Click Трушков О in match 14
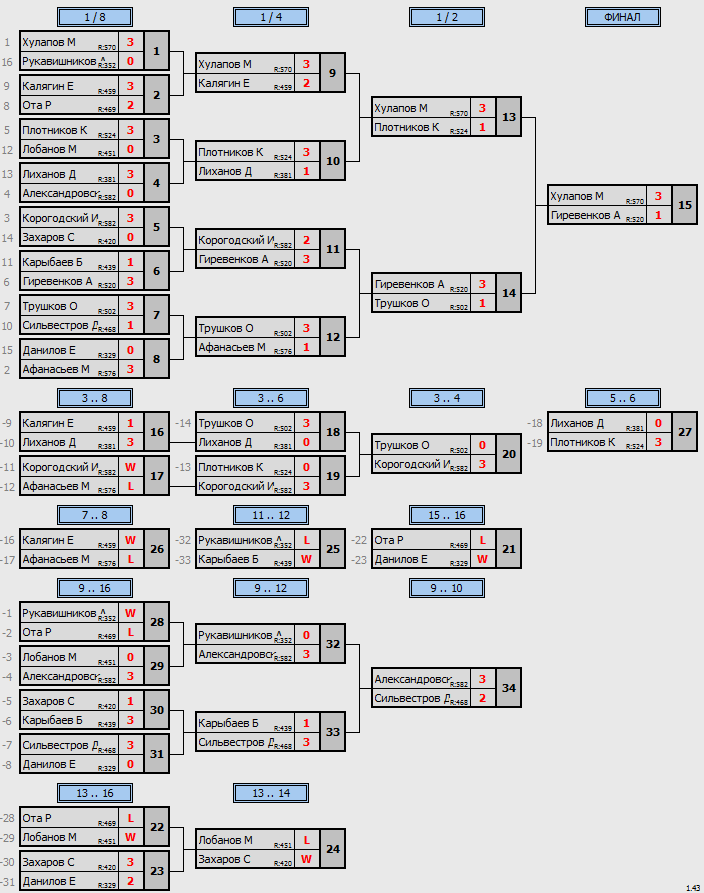The height and width of the screenshot is (893, 704). pyautogui.click(x=402, y=303)
